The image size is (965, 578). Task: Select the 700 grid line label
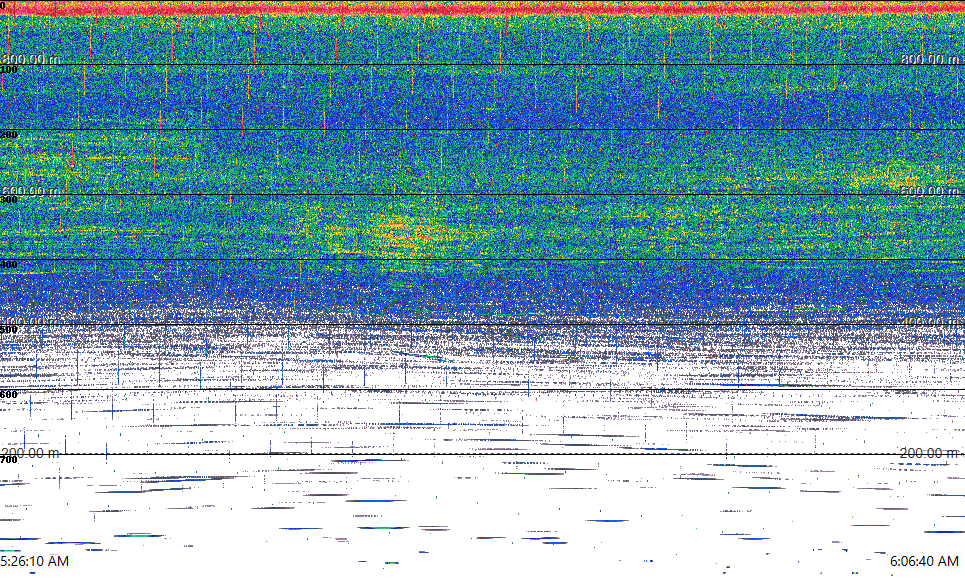(9, 460)
